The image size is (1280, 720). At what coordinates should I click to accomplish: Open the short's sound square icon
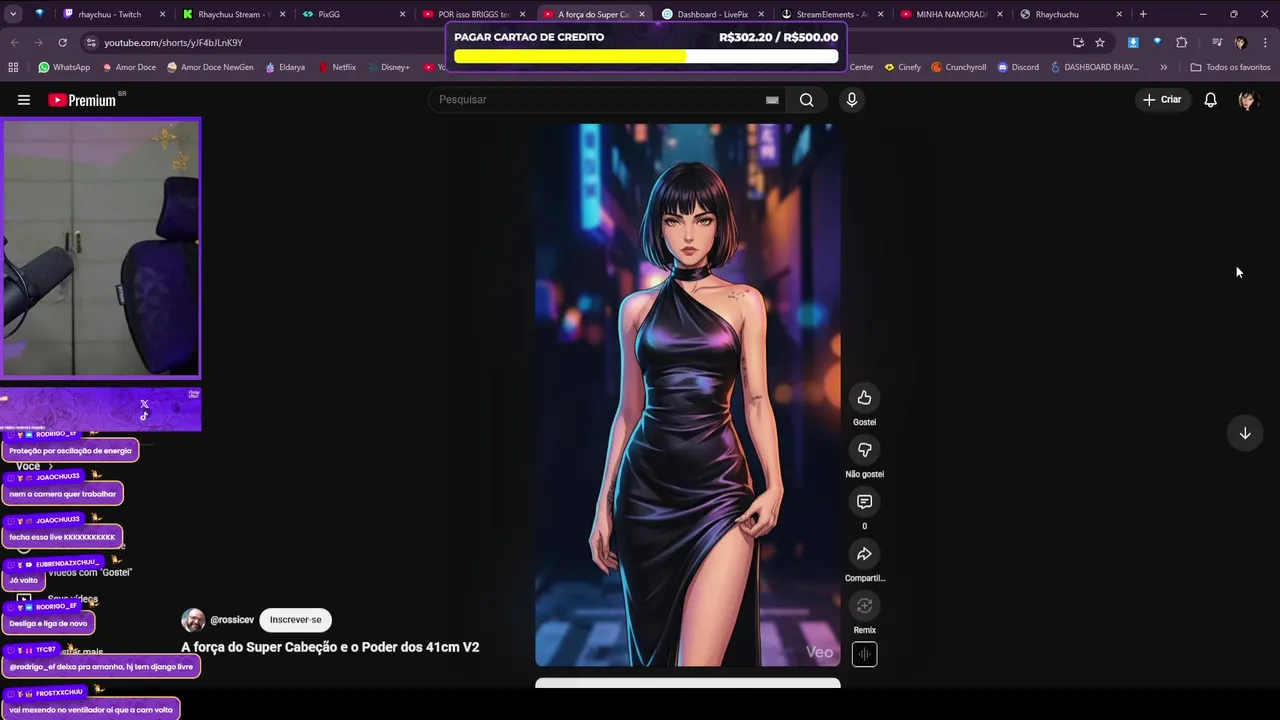tap(864, 655)
